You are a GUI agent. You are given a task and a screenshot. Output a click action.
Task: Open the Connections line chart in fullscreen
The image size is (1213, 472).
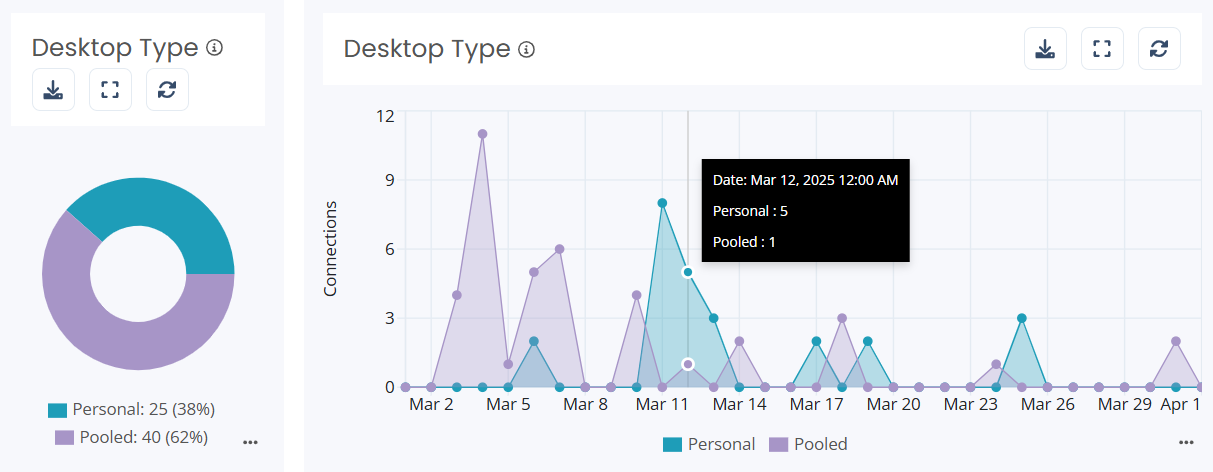tap(1102, 49)
